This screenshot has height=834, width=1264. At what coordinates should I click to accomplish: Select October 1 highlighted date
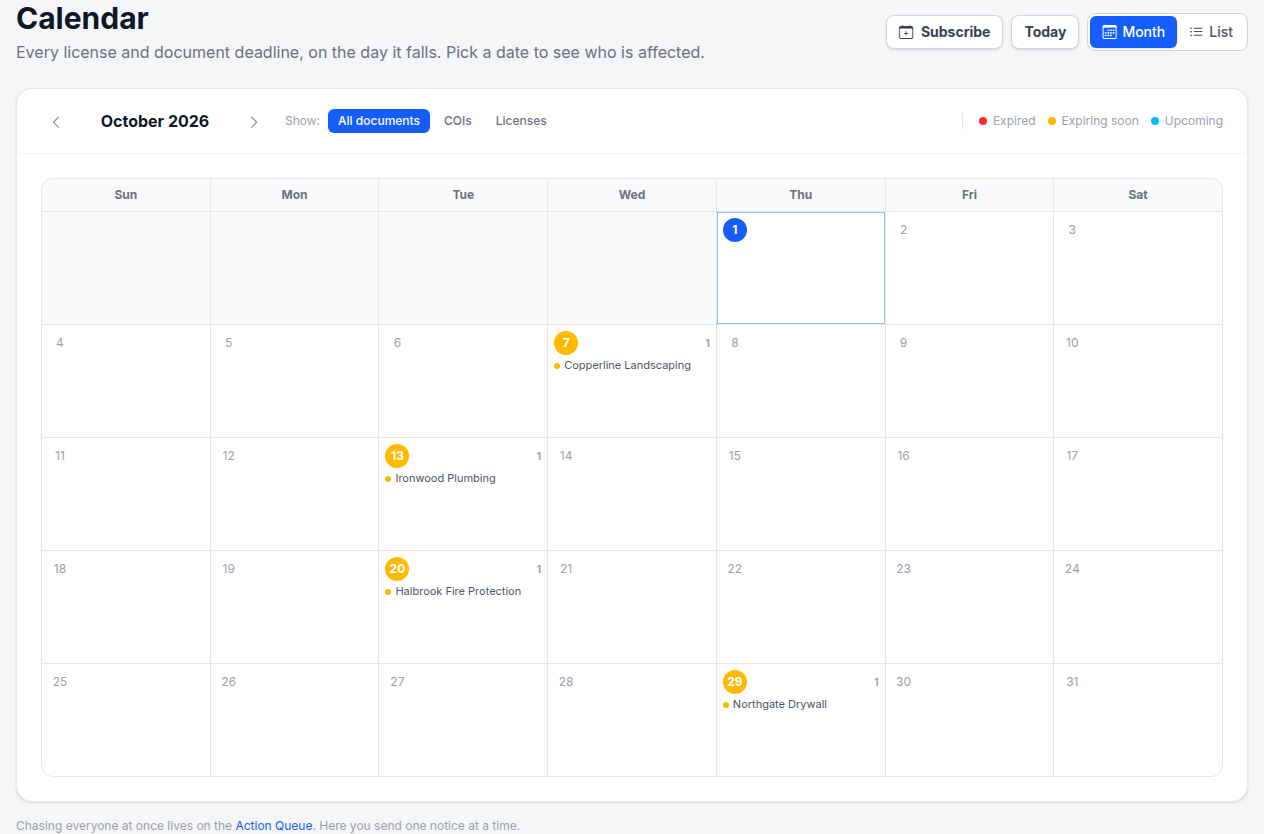point(735,230)
